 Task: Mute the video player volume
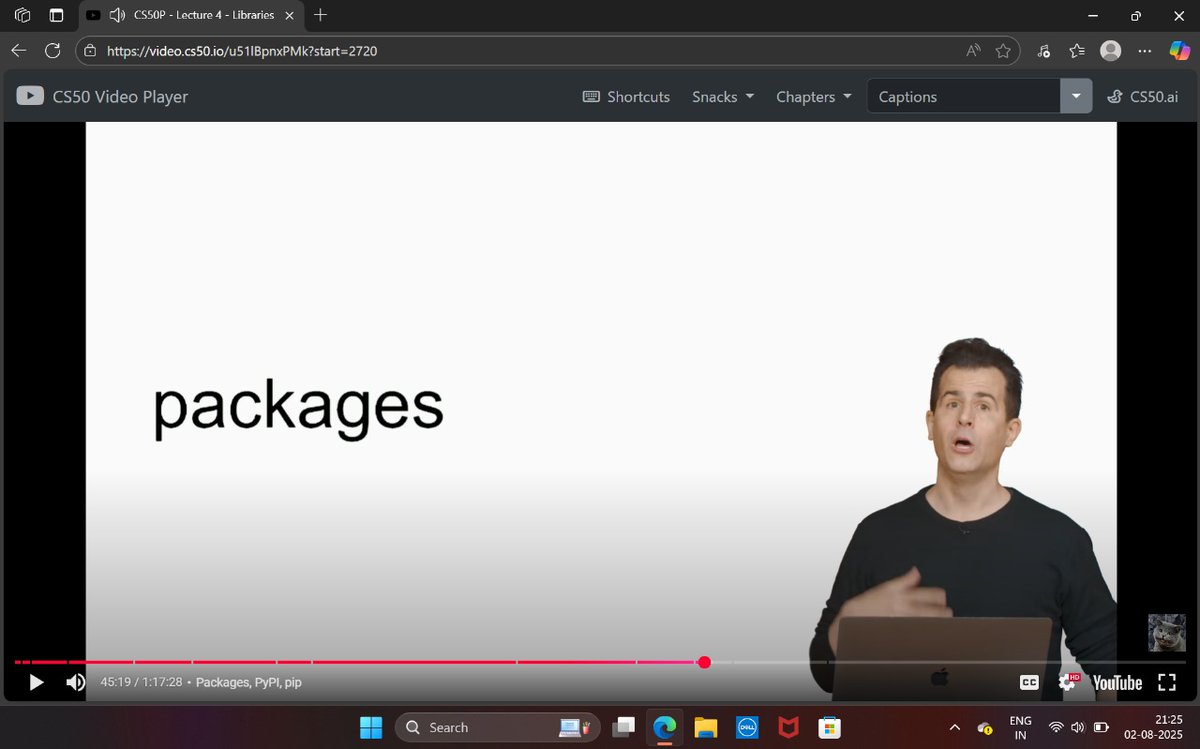click(76, 682)
